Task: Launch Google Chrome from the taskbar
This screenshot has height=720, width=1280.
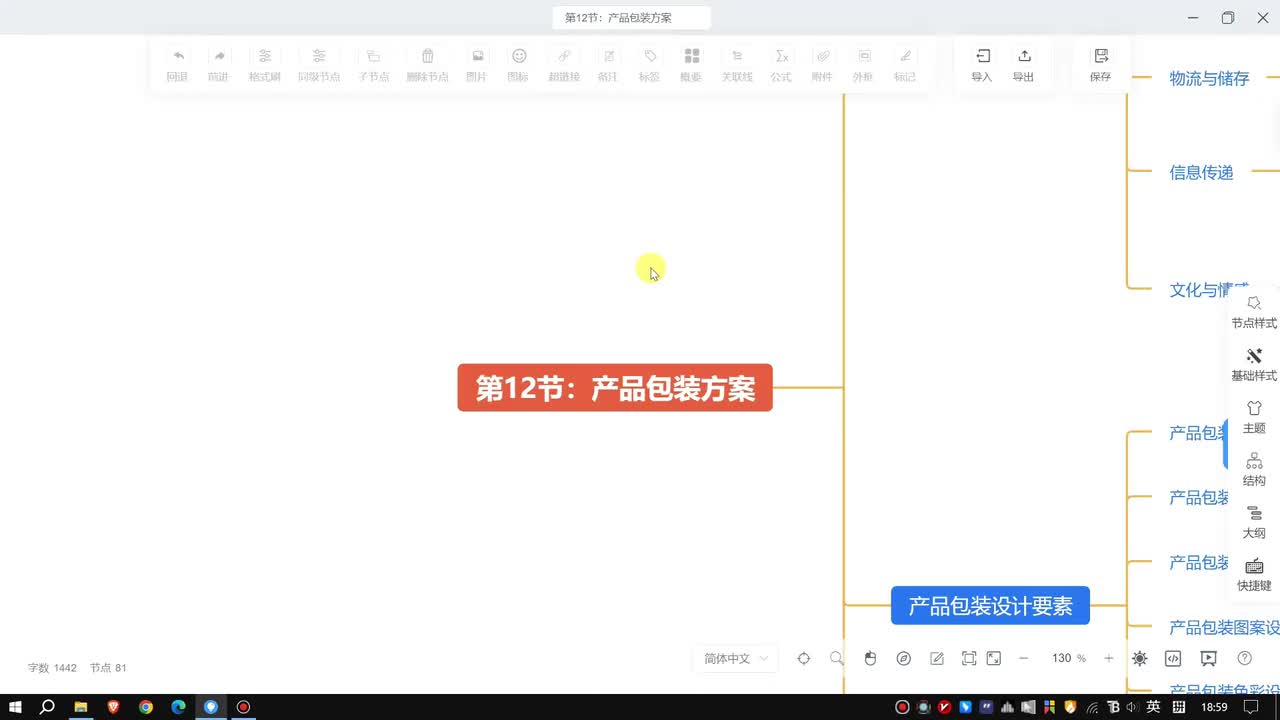Action: (146, 707)
